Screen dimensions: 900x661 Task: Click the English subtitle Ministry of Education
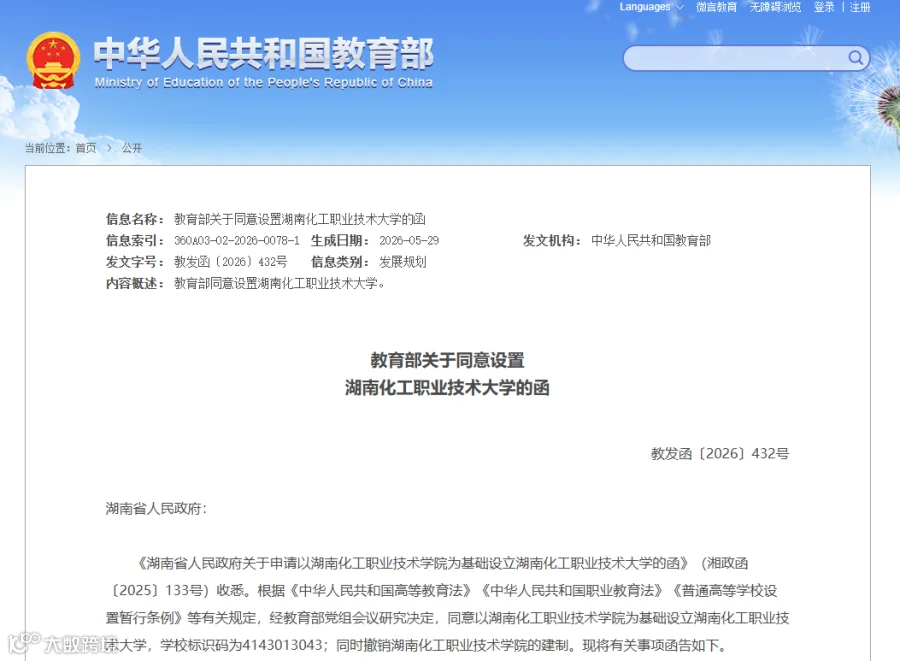pos(263,83)
